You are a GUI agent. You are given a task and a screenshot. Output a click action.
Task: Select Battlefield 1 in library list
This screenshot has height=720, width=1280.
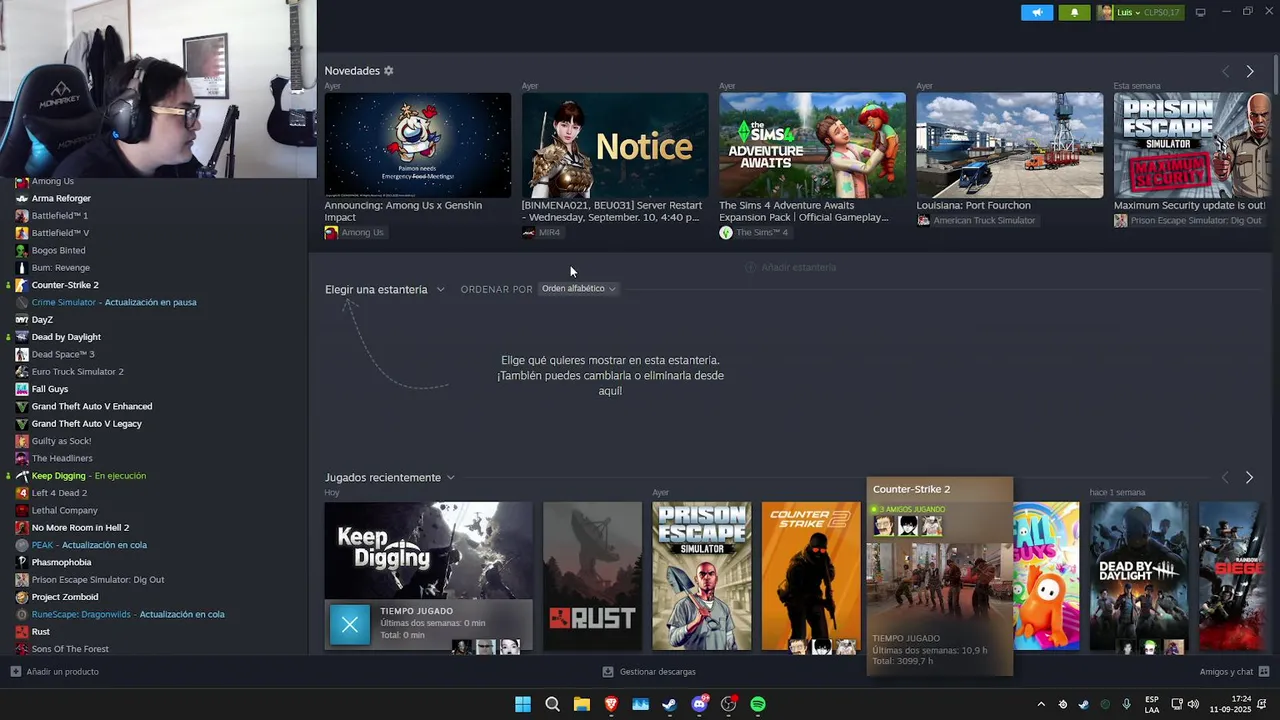pyautogui.click(x=60, y=215)
